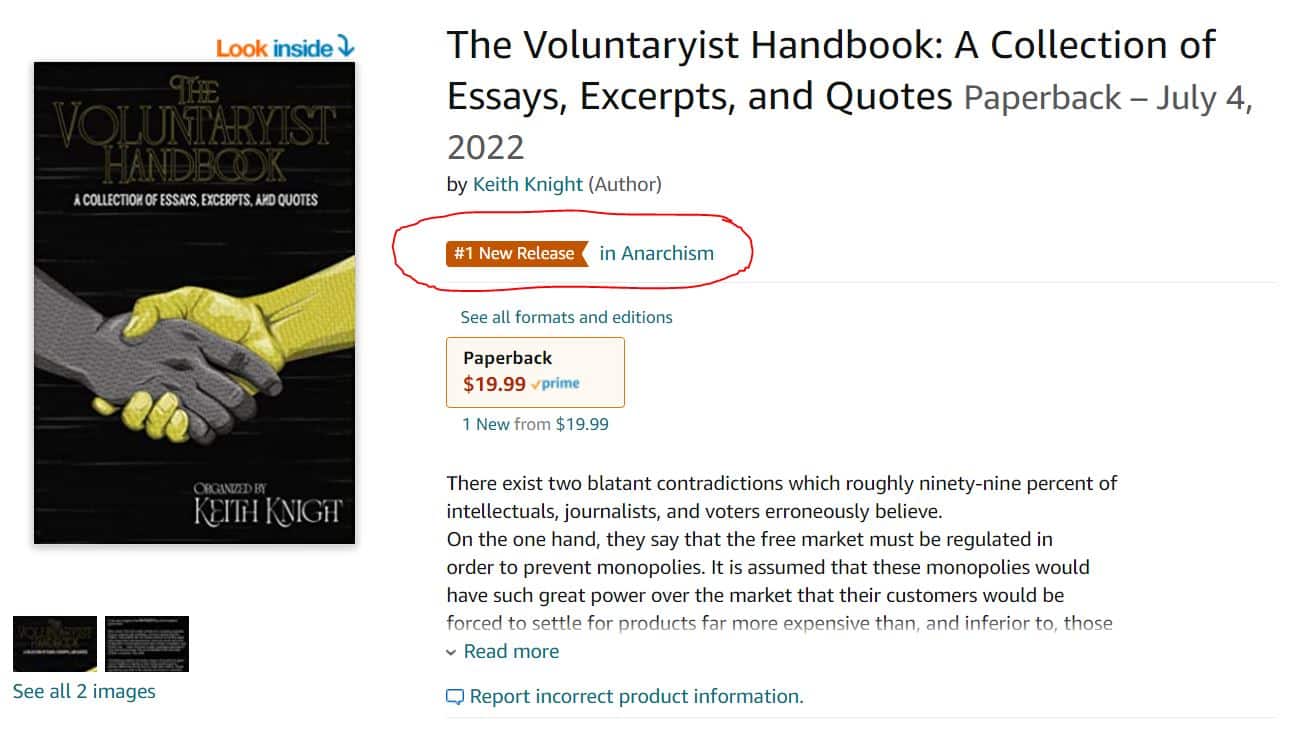This screenshot has height=733, width=1299.
Task: Click the Look inside label text
Action: pos(275,47)
